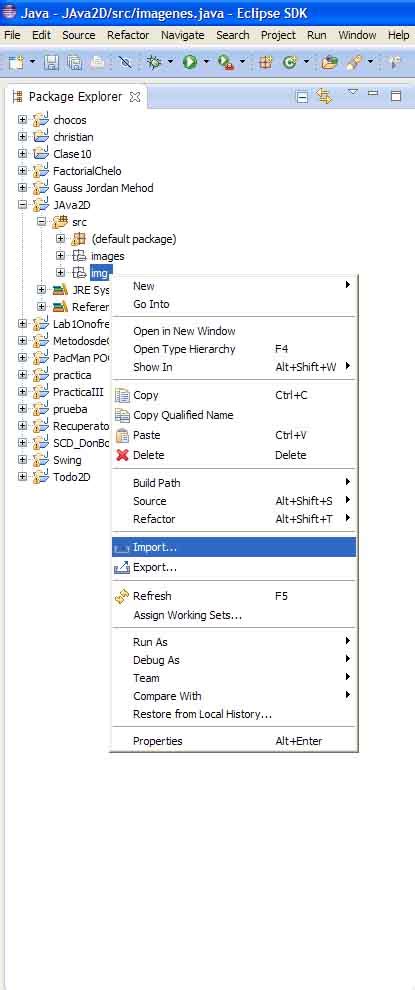Click Collapse All in Package Explorer
Viewport: 415px width, 990px height.
pyautogui.click(x=303, y=96)
